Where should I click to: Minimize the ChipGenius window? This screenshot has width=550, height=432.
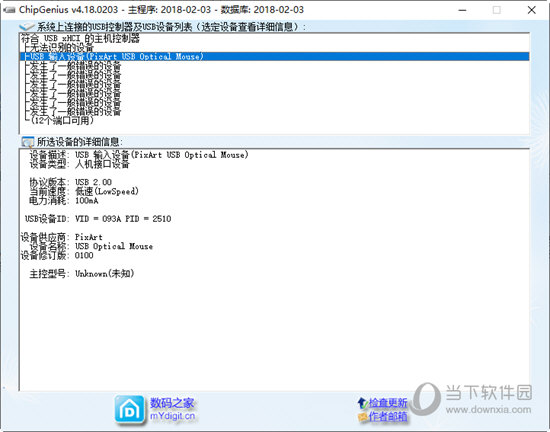pyautogui.click(x=462, y=10)
